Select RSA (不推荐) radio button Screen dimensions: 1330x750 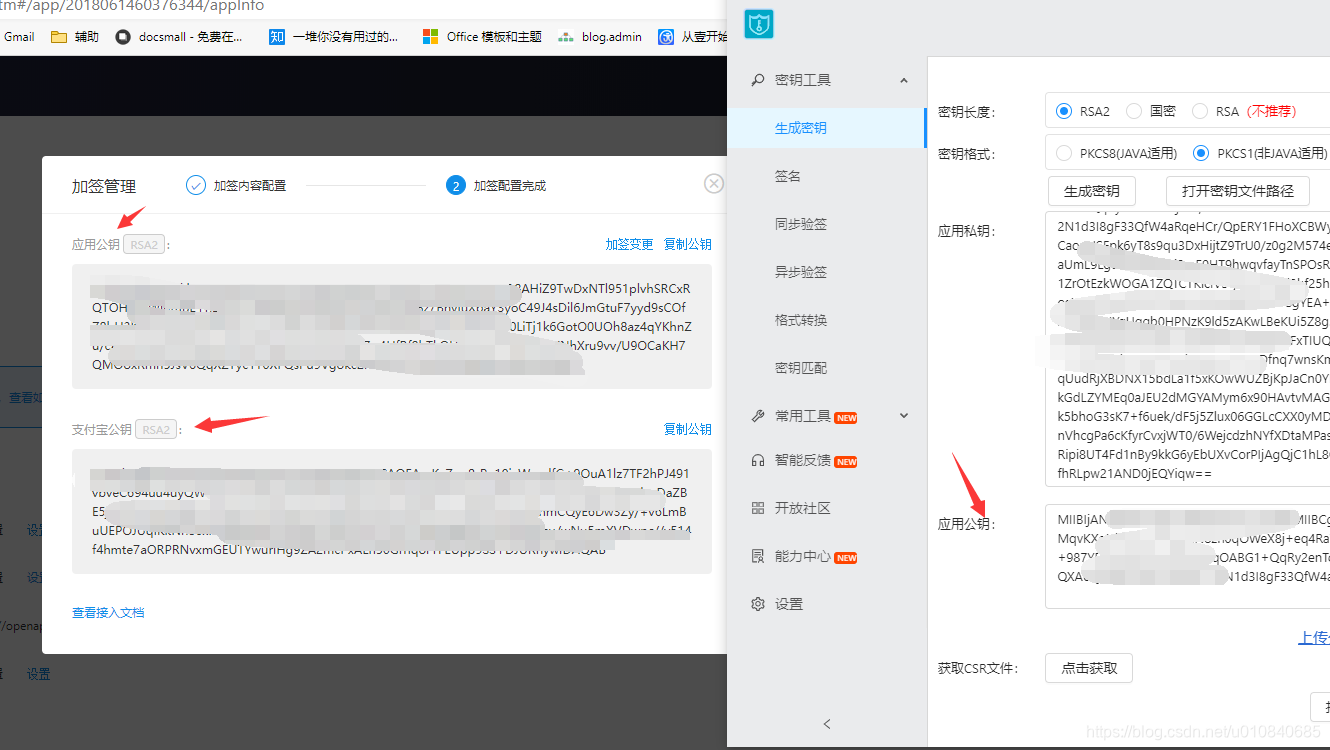coord(1199,111)
